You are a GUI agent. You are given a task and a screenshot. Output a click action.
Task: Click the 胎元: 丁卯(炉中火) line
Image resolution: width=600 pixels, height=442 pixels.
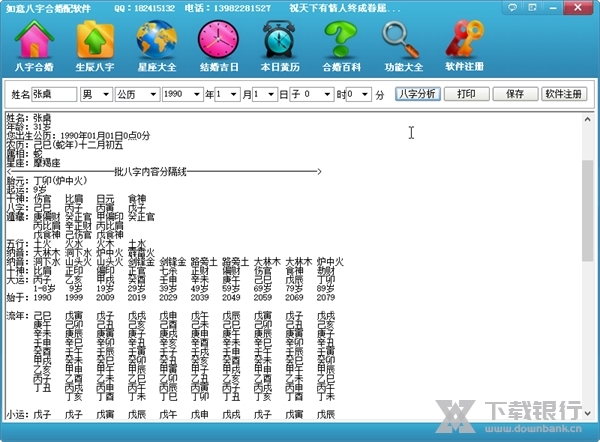(x=47, y=180)
